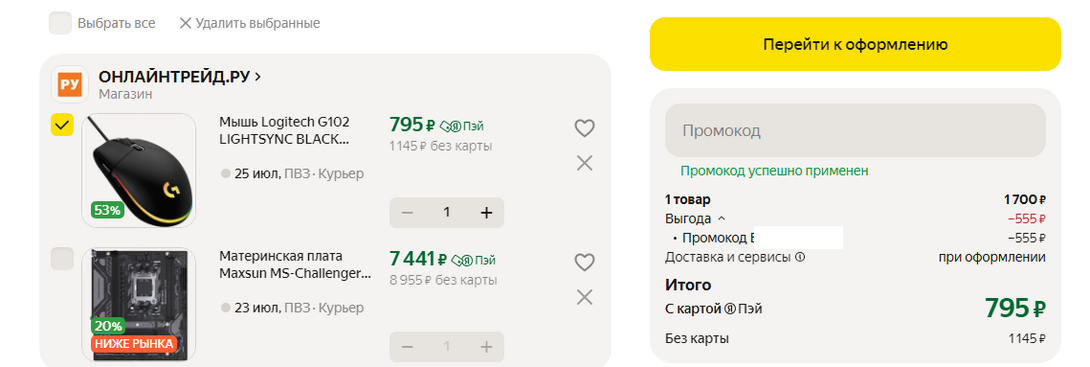Click the Пэй badge beside 795 ₽ price
1090x367 pixels.
462,127
